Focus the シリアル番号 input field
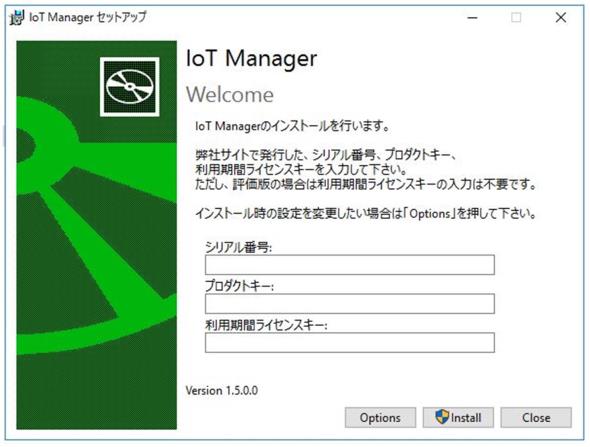This screenshot has width=590, height=447. pos(350,265)
